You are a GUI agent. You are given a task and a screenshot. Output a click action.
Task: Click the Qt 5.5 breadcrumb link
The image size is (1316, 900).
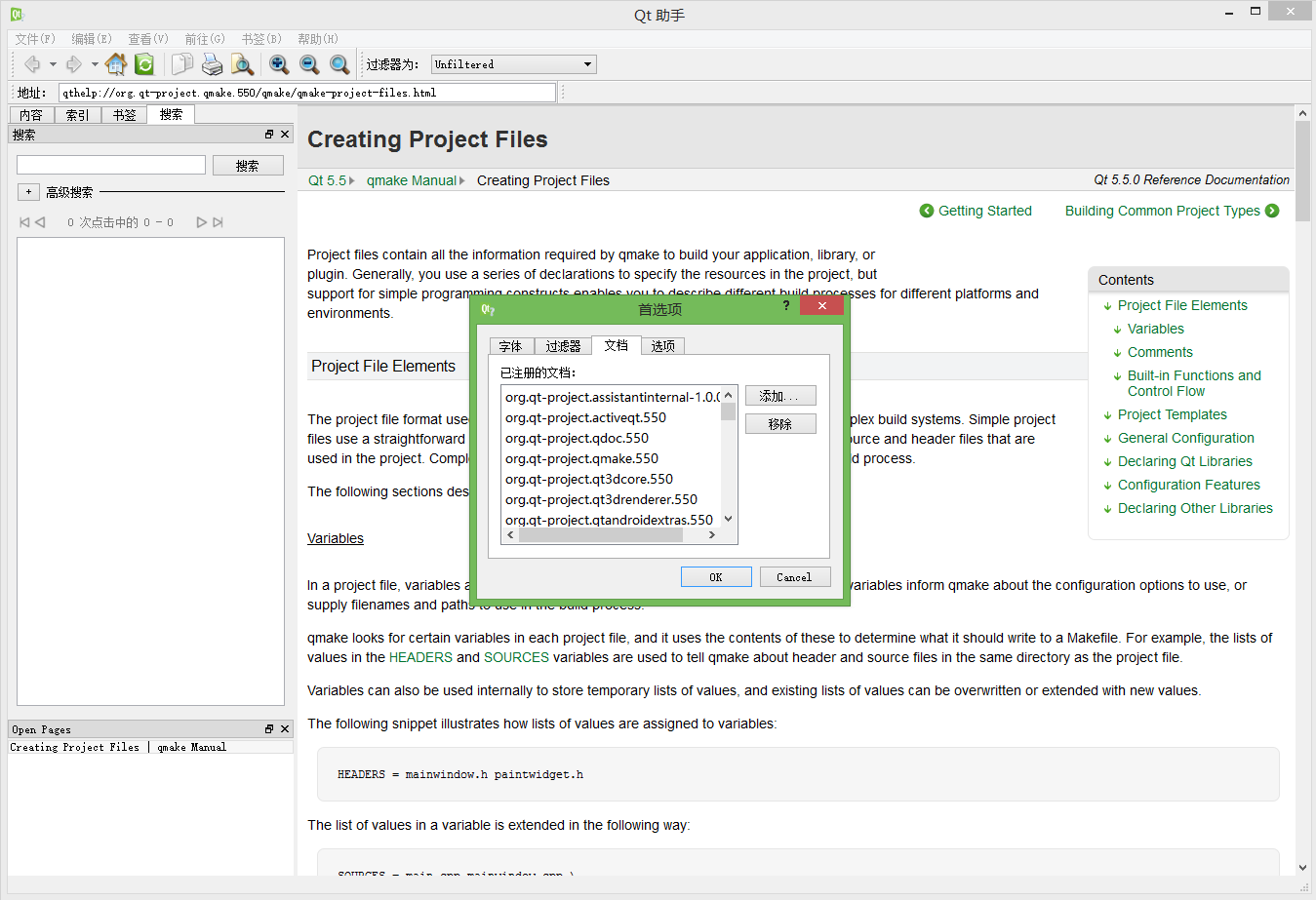coord(328,180)
